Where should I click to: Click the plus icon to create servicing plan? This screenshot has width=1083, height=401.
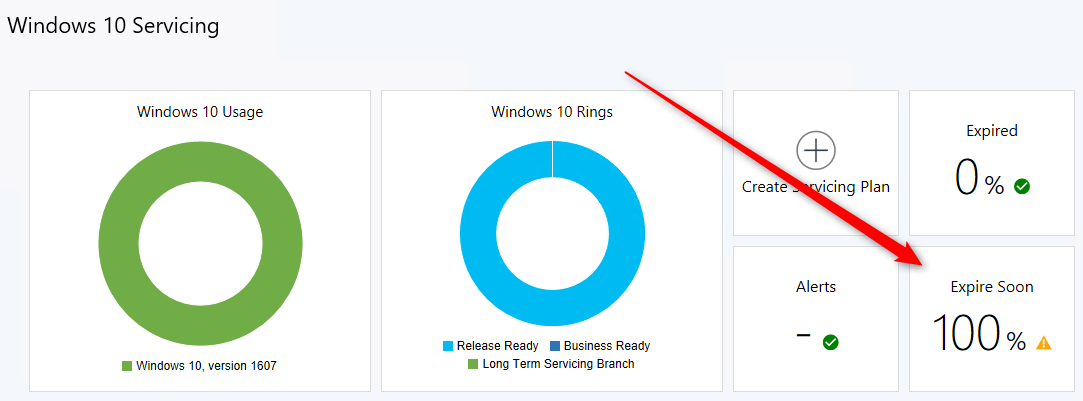click(x=816, y=150)
